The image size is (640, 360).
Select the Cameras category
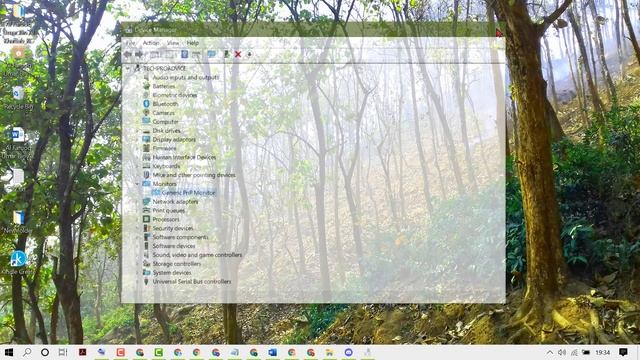point(164,113)
